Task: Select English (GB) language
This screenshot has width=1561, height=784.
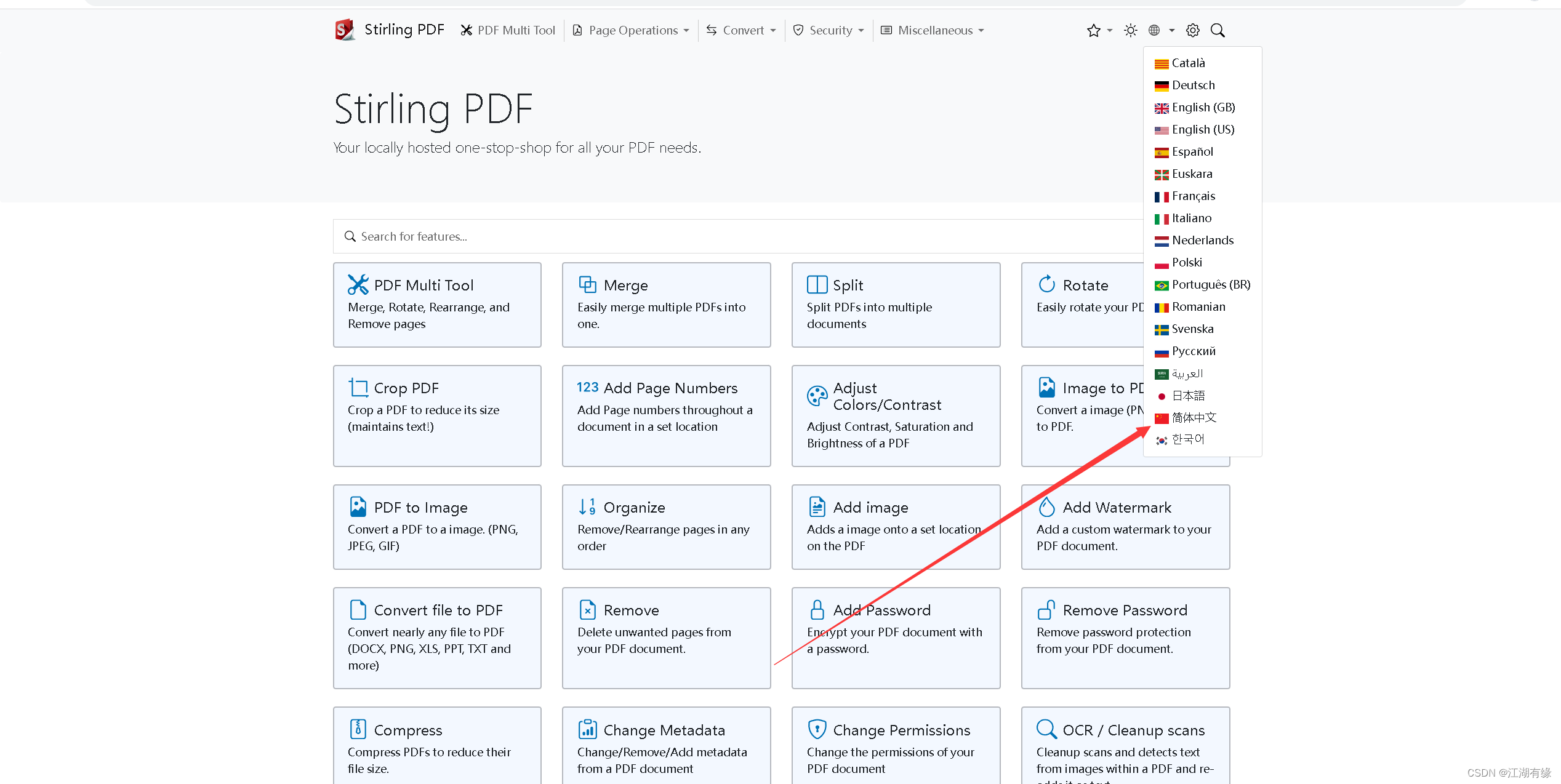Action: [1202, 107]
